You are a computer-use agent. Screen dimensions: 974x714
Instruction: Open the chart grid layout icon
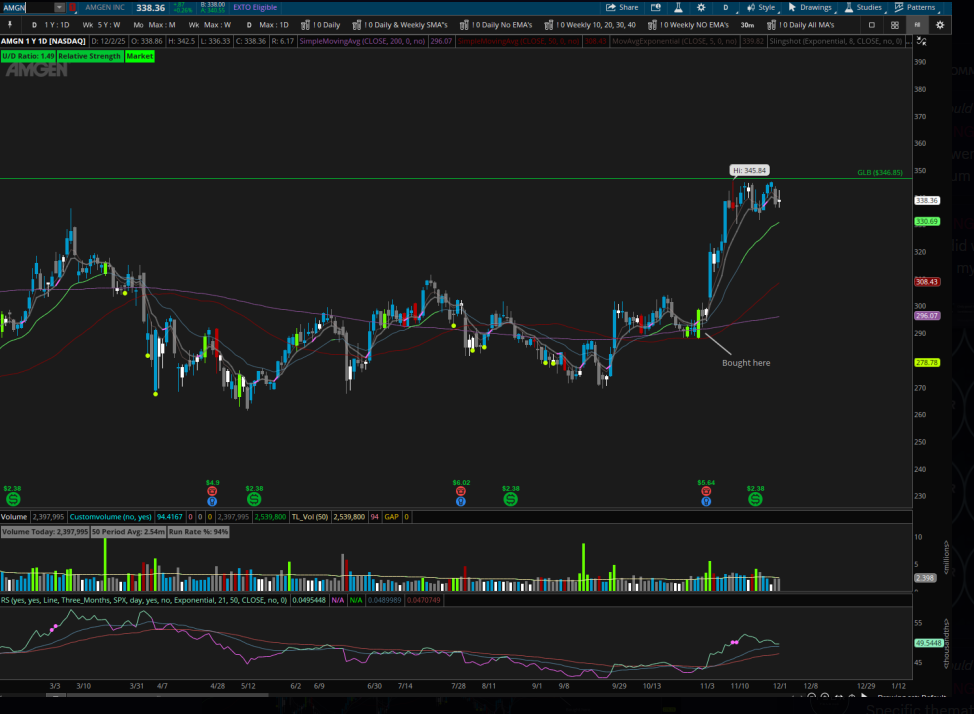pyautogui.click(x=894, y=25)
